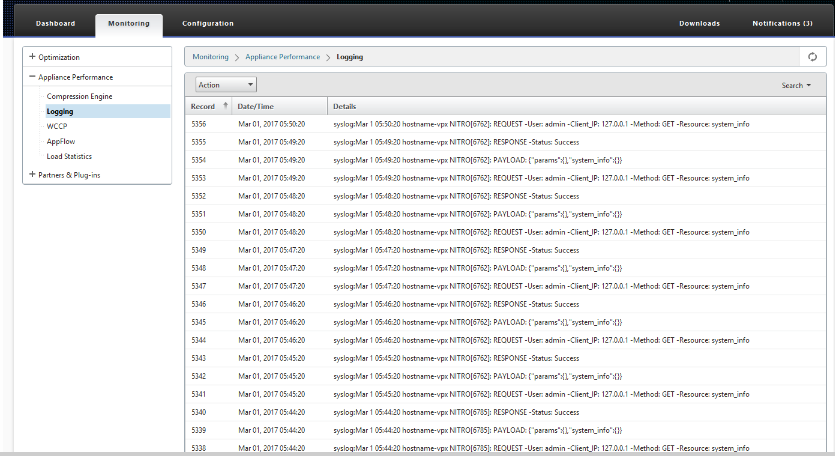Click Appliance Performance breadcrumb link
Screen dimensions: 835x456
[x=283, y=57]
